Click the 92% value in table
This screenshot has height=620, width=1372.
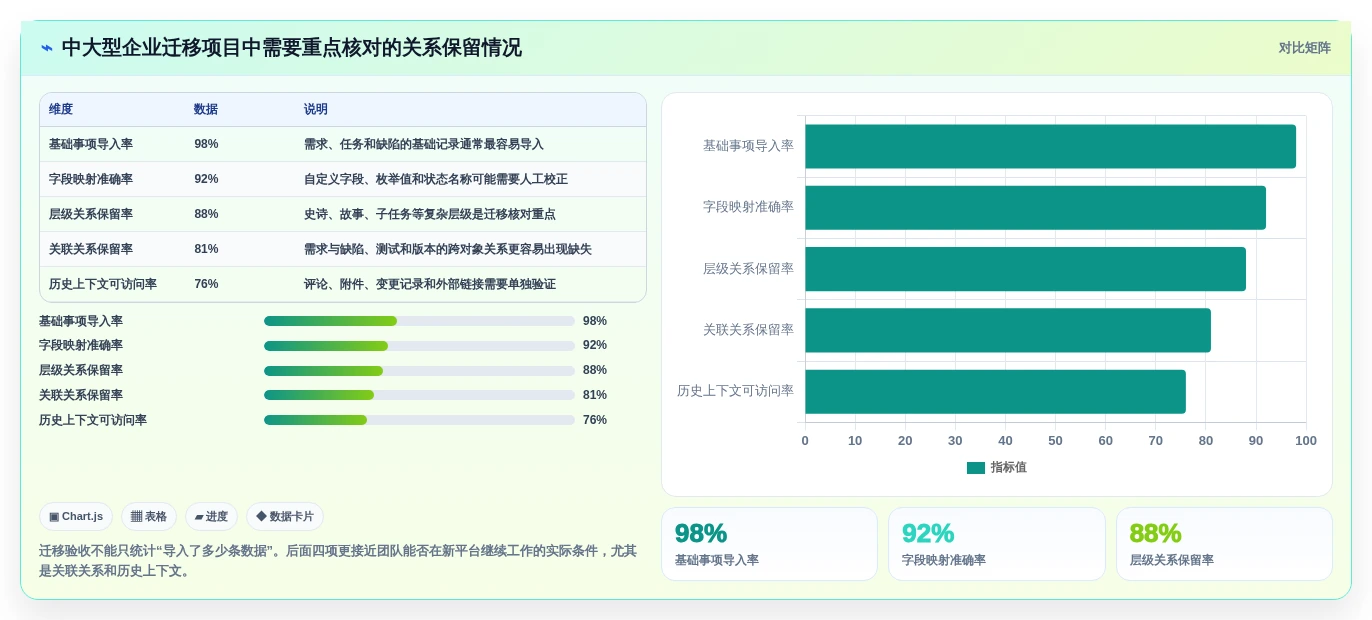tap(206, 179)
